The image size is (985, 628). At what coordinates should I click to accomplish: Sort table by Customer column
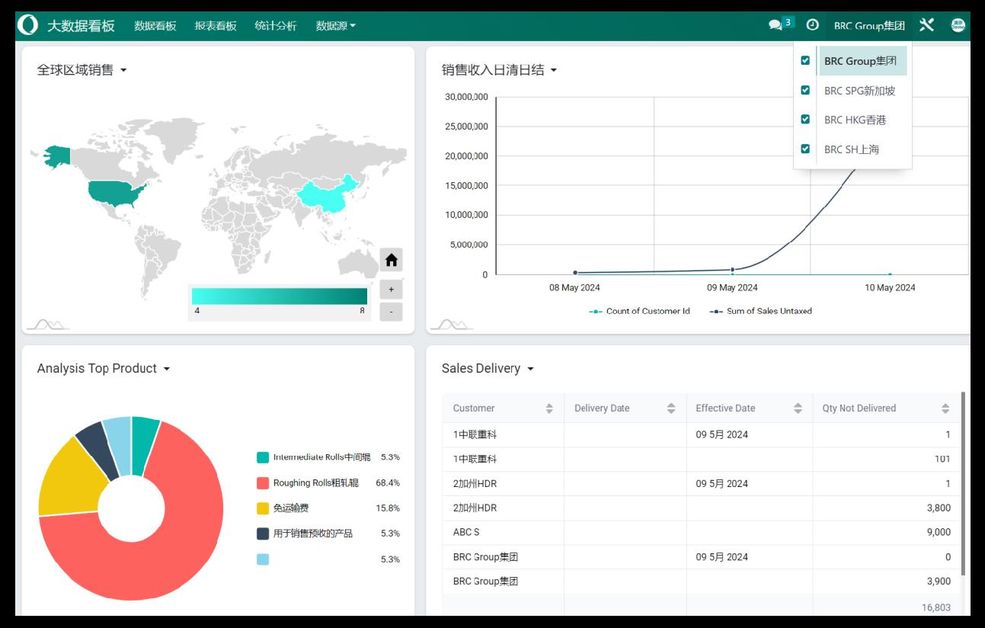tap(549, 408)
